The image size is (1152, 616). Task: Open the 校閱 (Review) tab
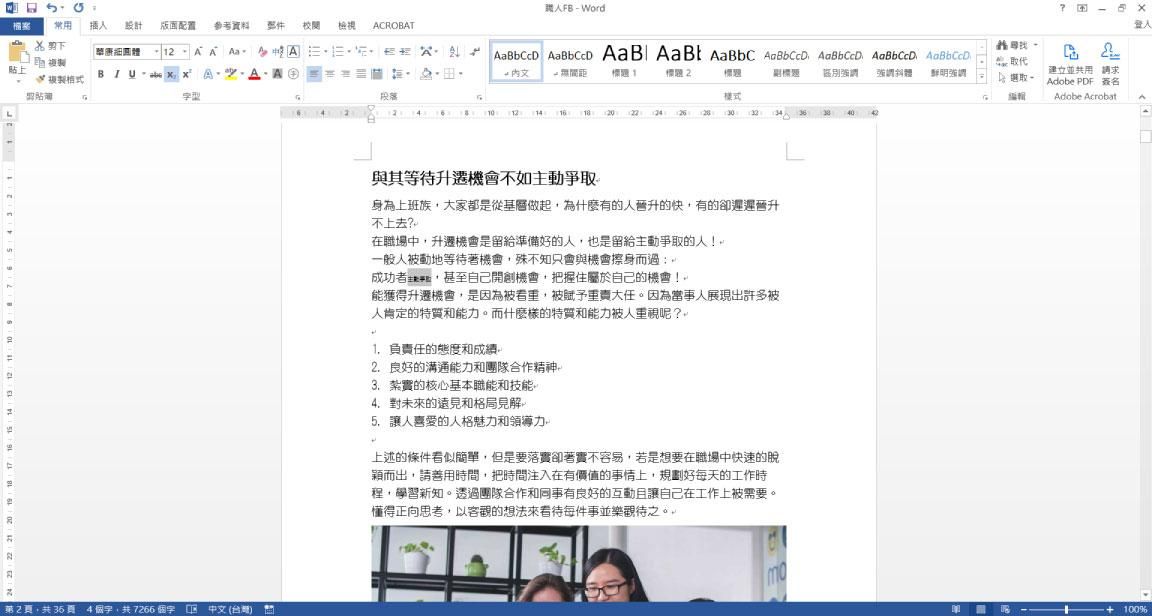point(311,25)
